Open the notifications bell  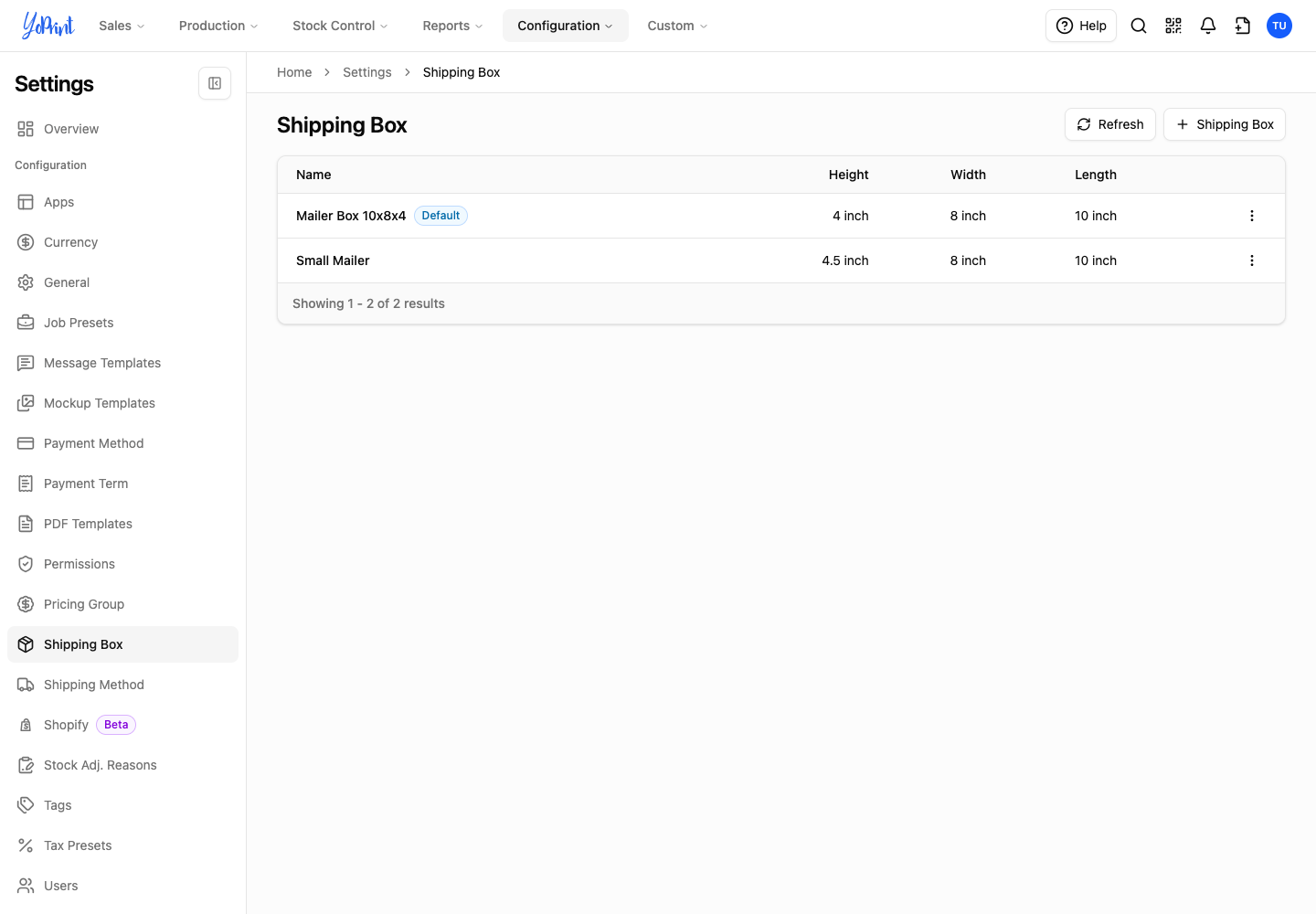[x=1208, y=26]
